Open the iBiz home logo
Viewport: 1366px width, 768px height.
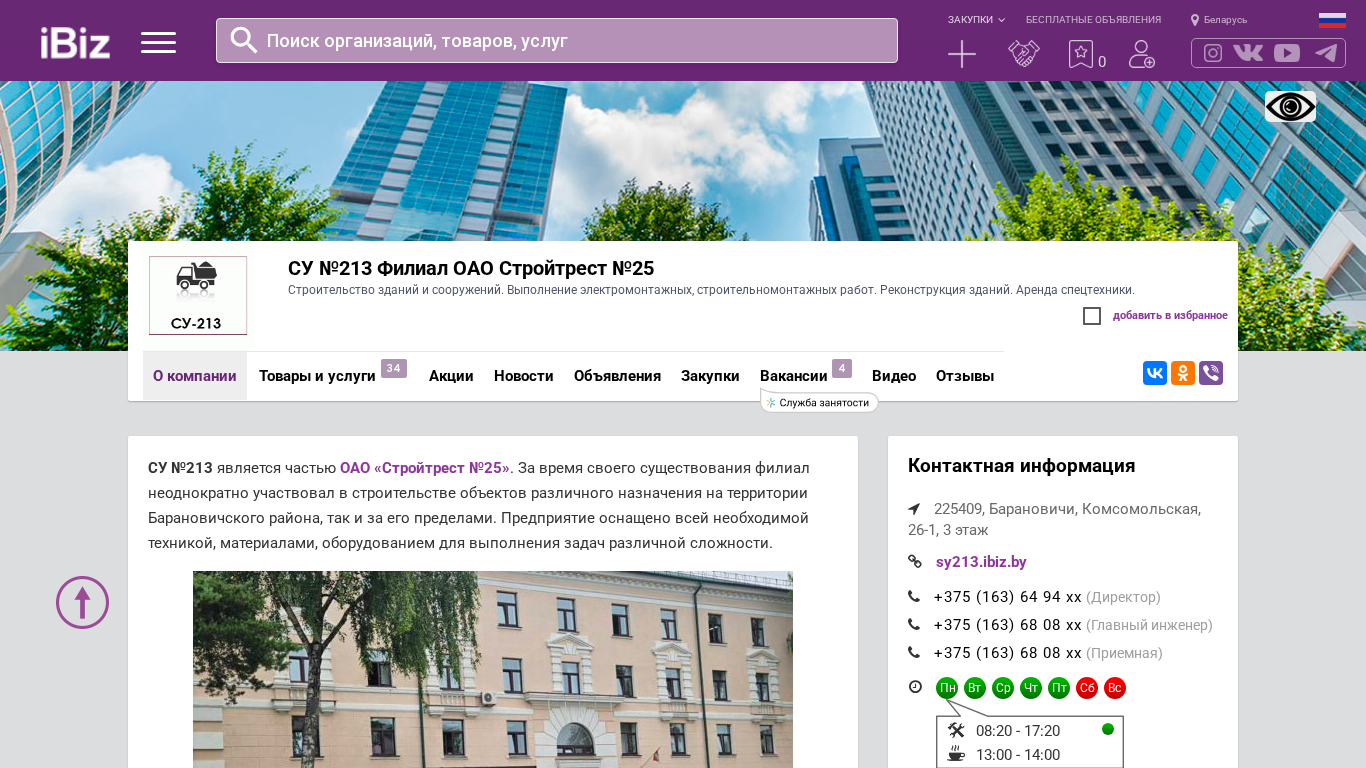point(75,42)
